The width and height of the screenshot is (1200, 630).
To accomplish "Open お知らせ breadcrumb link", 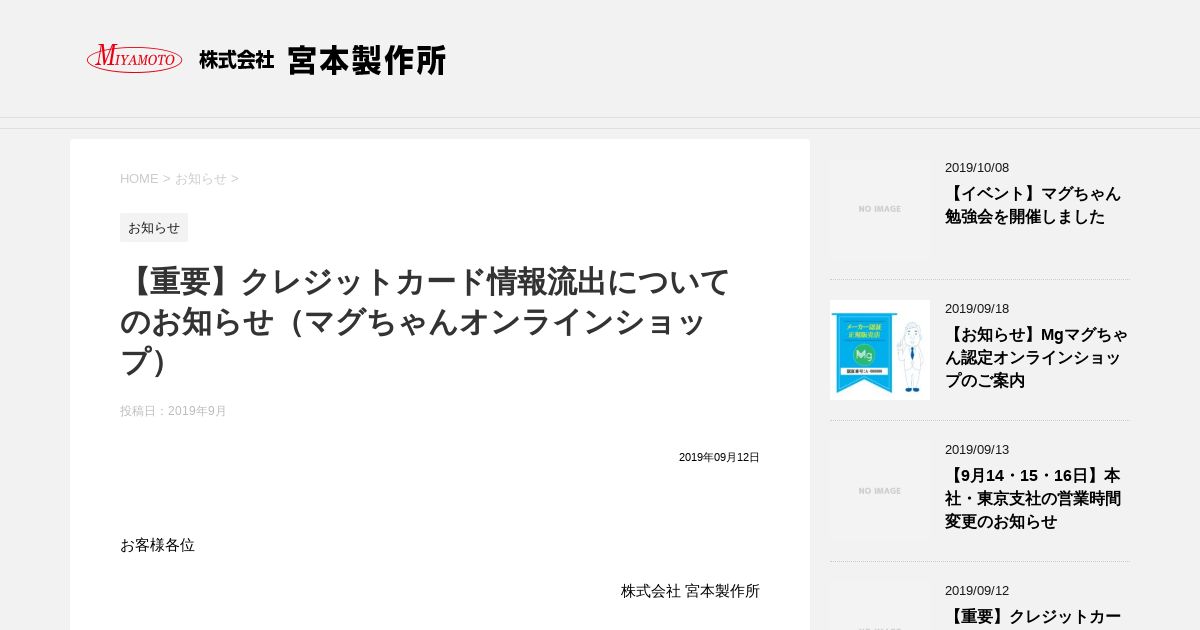I will [201, 179].
